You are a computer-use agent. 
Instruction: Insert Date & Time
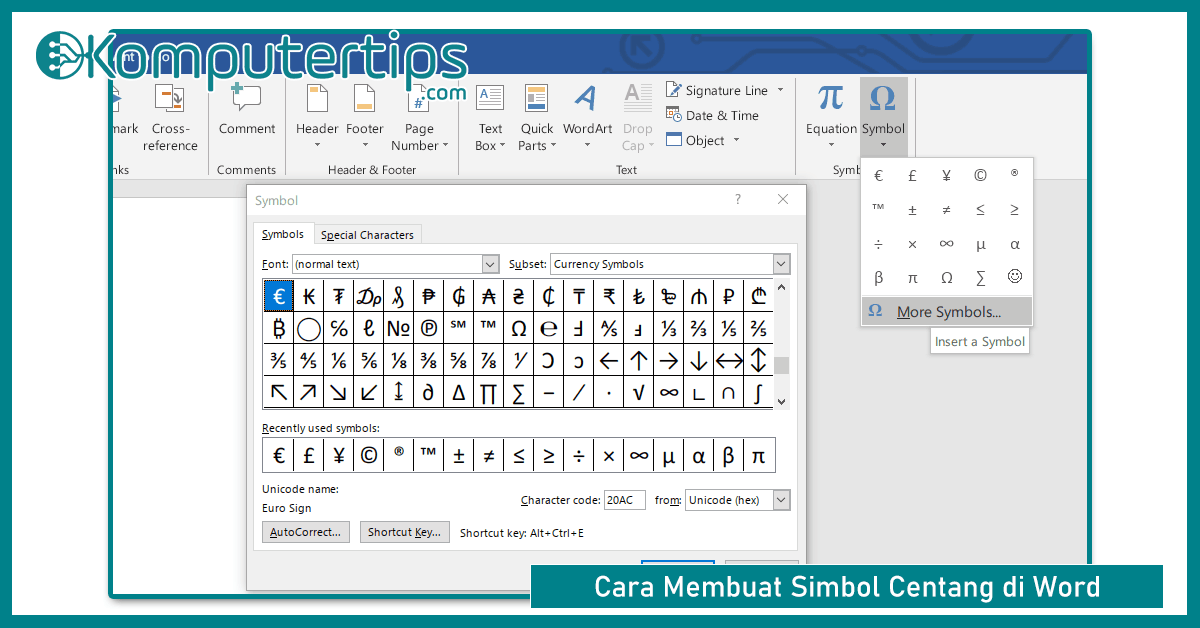pos(712,115)
